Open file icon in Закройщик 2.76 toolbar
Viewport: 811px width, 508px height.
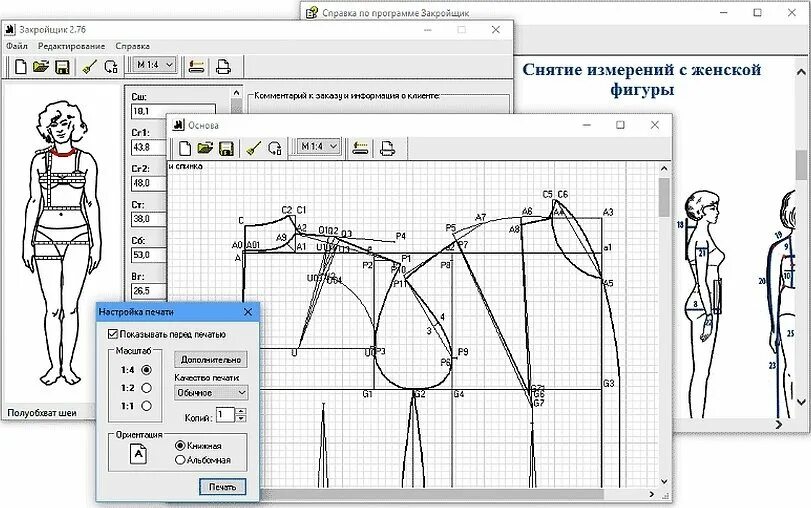tap(41, 67)
